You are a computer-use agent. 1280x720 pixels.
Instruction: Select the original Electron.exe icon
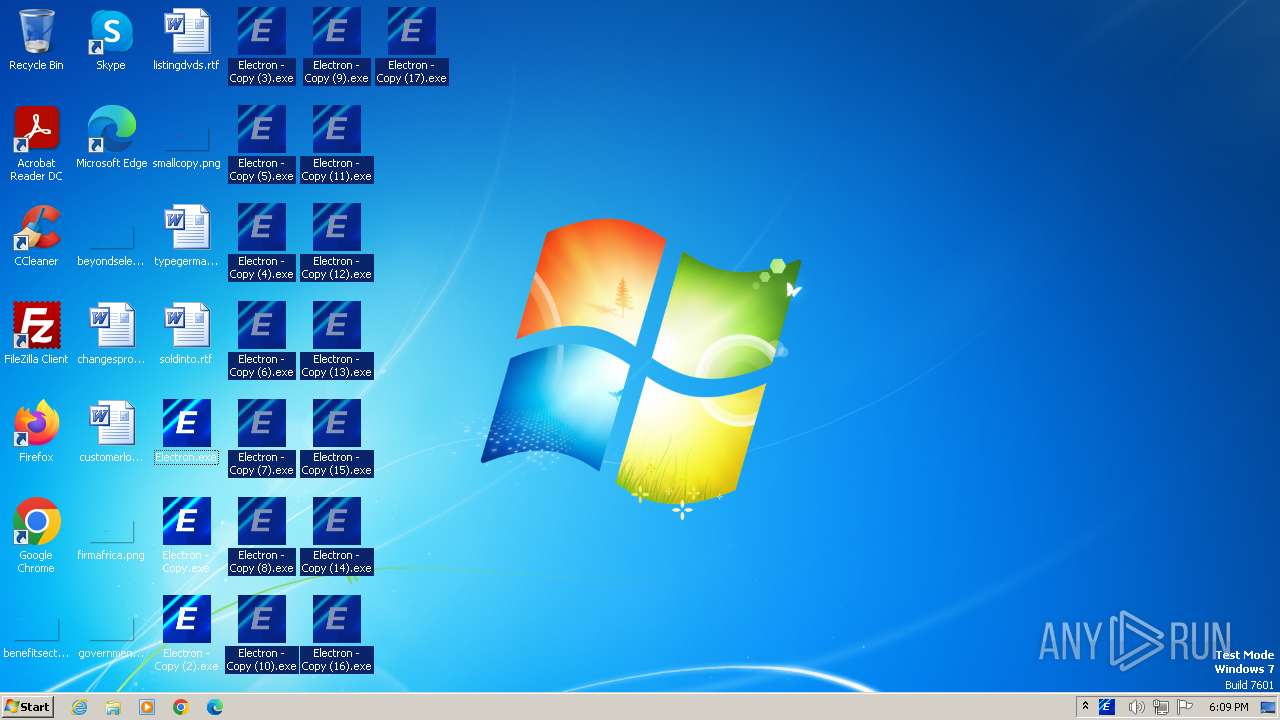coord(186,432)
